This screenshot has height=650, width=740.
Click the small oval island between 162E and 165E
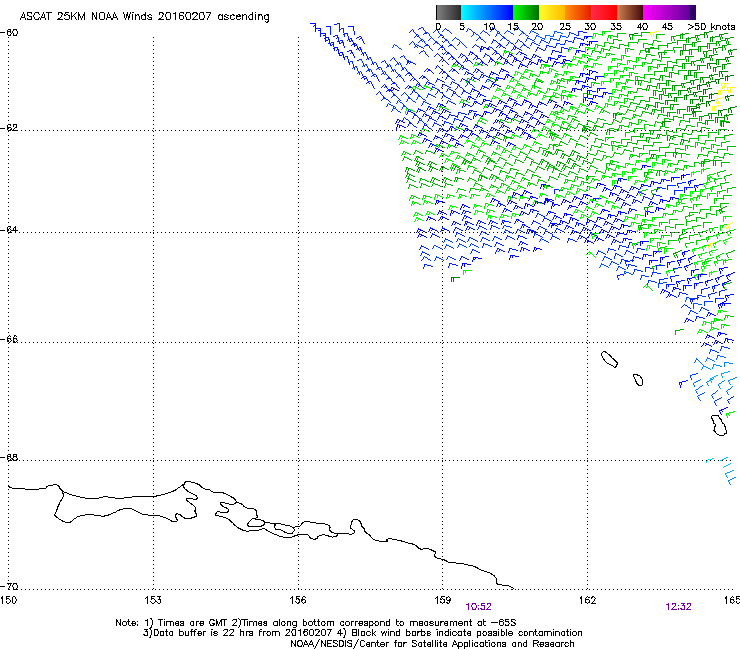coord(638,380)
